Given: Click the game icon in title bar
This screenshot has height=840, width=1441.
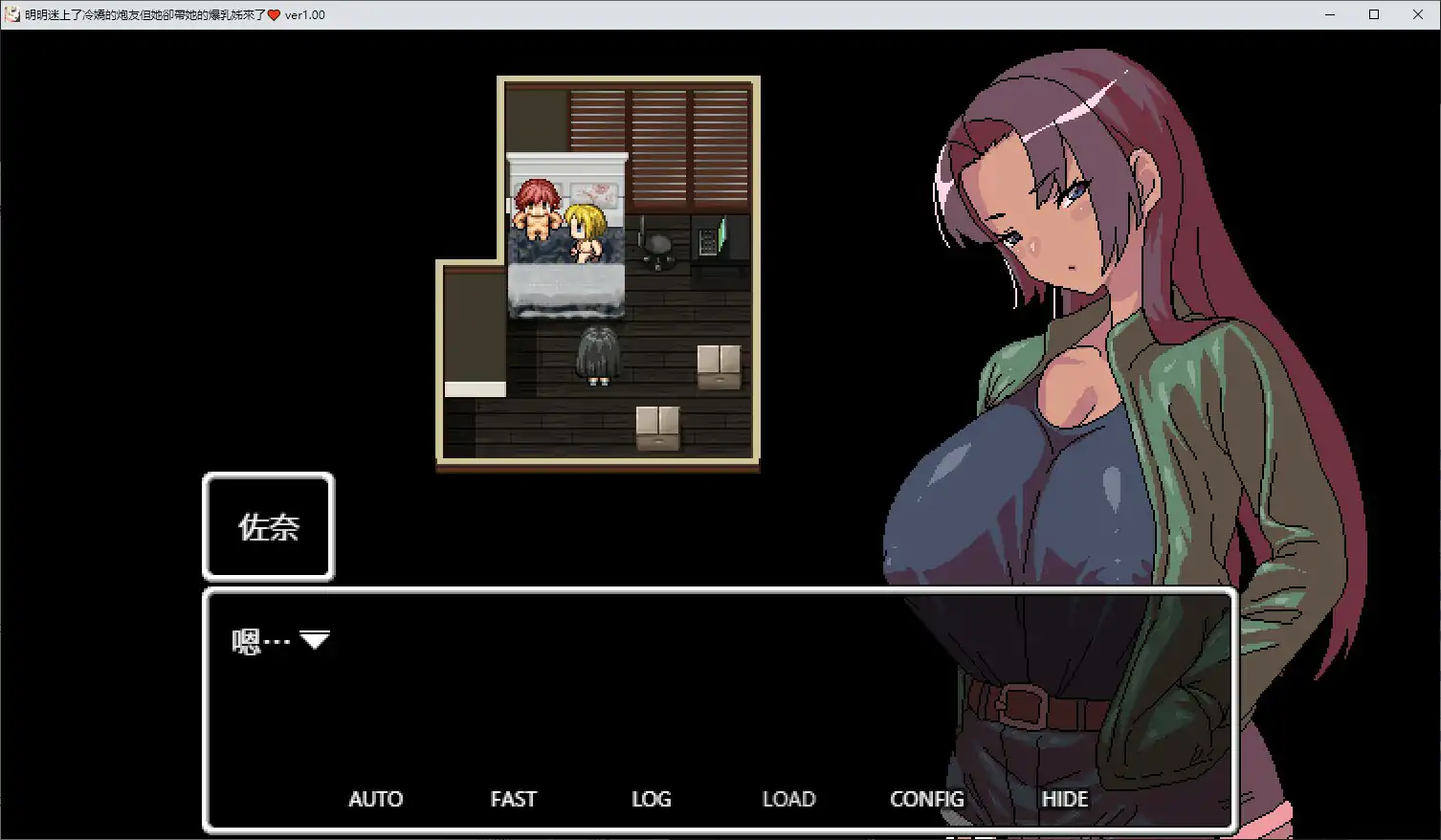Looking at the screenshot, I should 12,14.
